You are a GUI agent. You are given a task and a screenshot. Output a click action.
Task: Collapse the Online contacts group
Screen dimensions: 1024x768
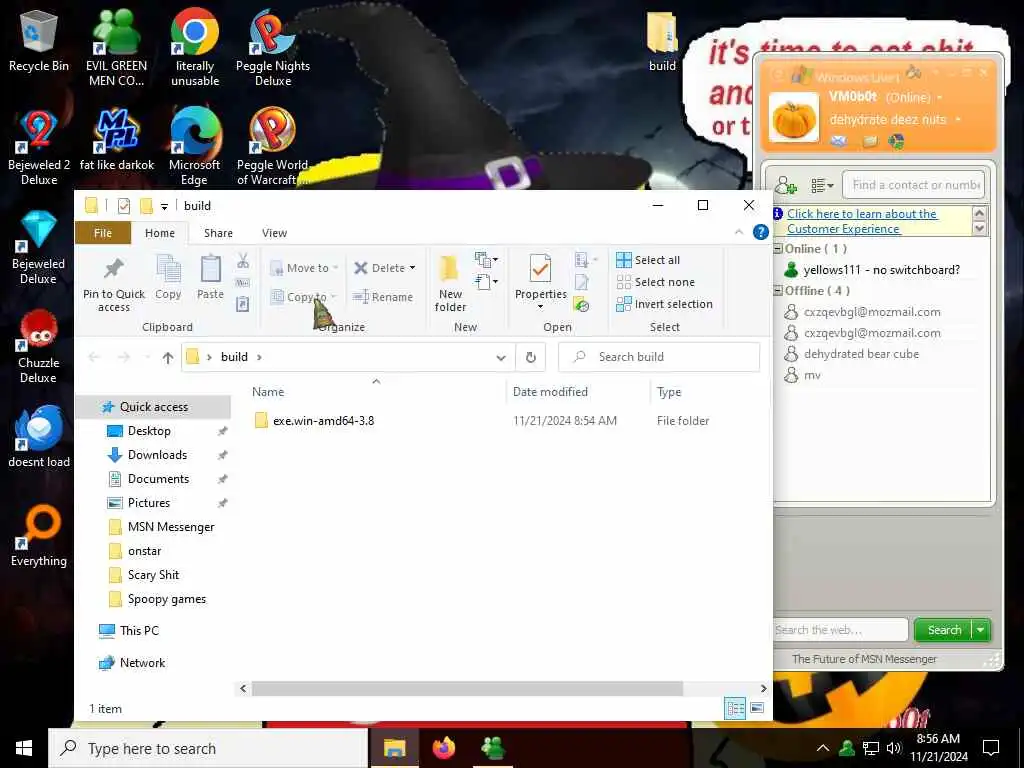tap(778, 249)
